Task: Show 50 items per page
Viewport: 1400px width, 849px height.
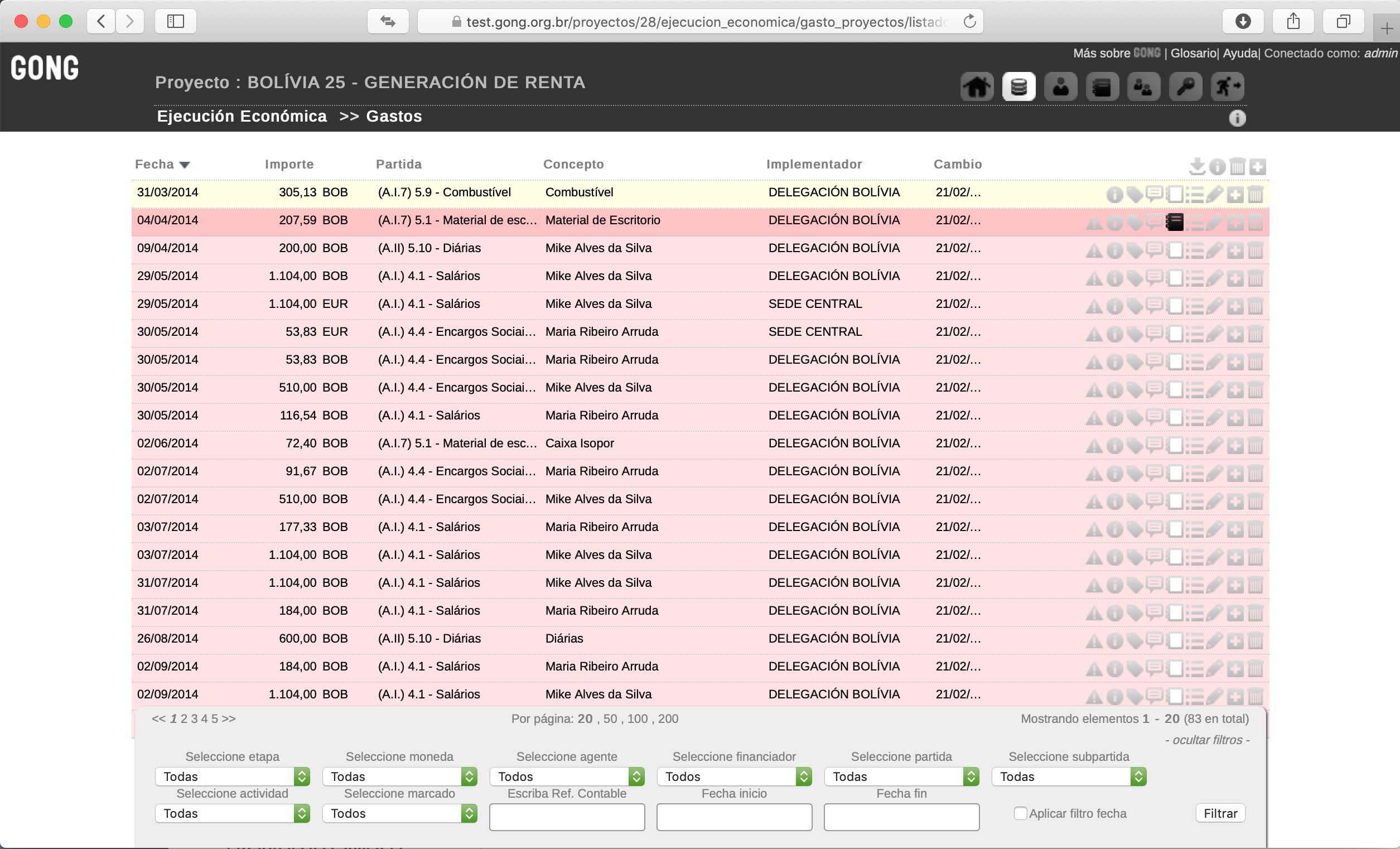Action: pyautogui.click(x=610, y=719)
